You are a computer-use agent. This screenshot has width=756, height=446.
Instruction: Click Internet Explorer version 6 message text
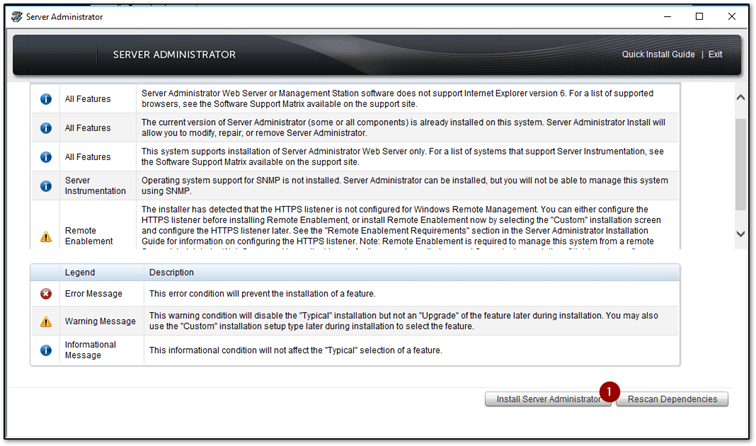(x=397, y=98)
